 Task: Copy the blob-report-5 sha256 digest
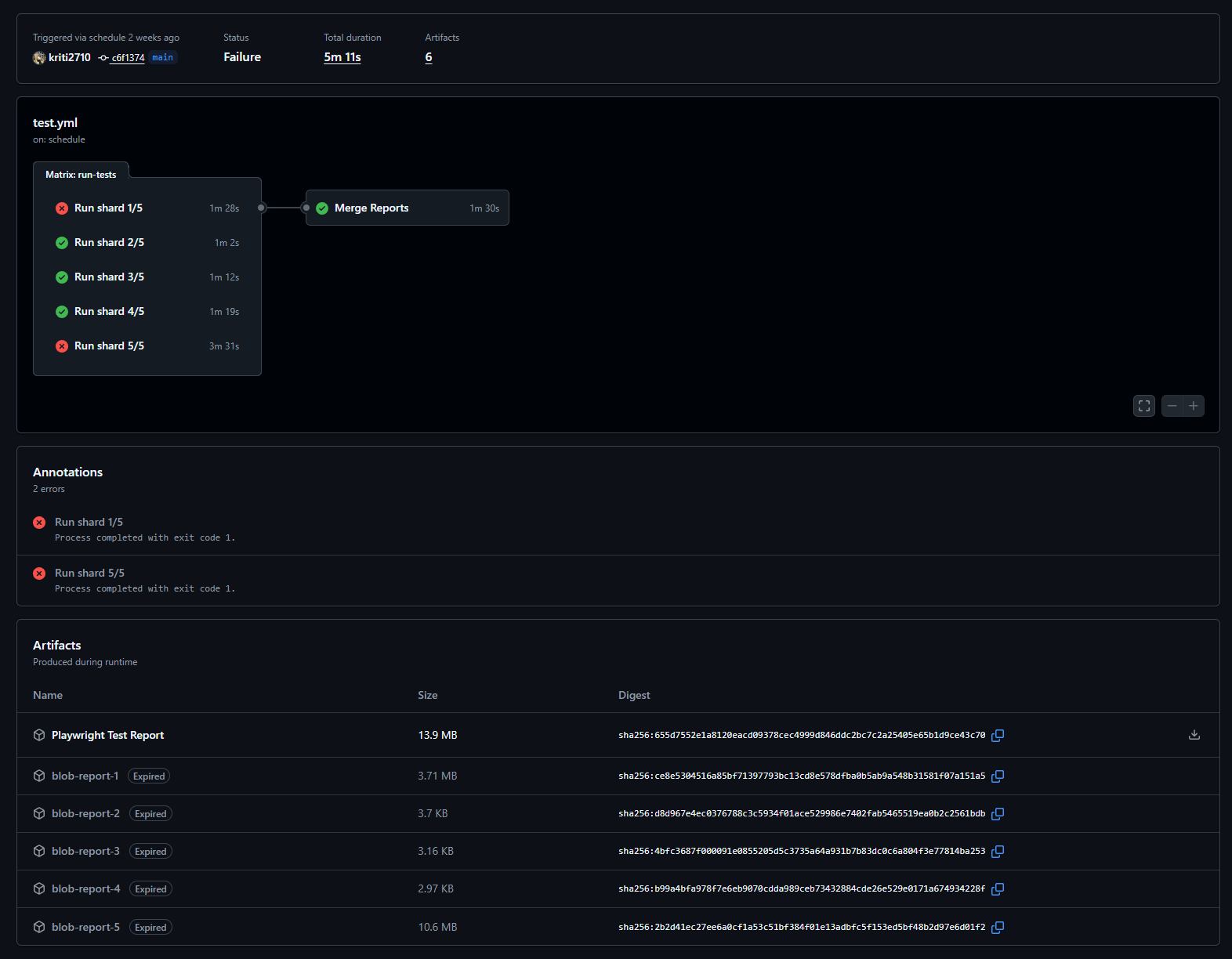pyautogui.click(x=998, y=928)
